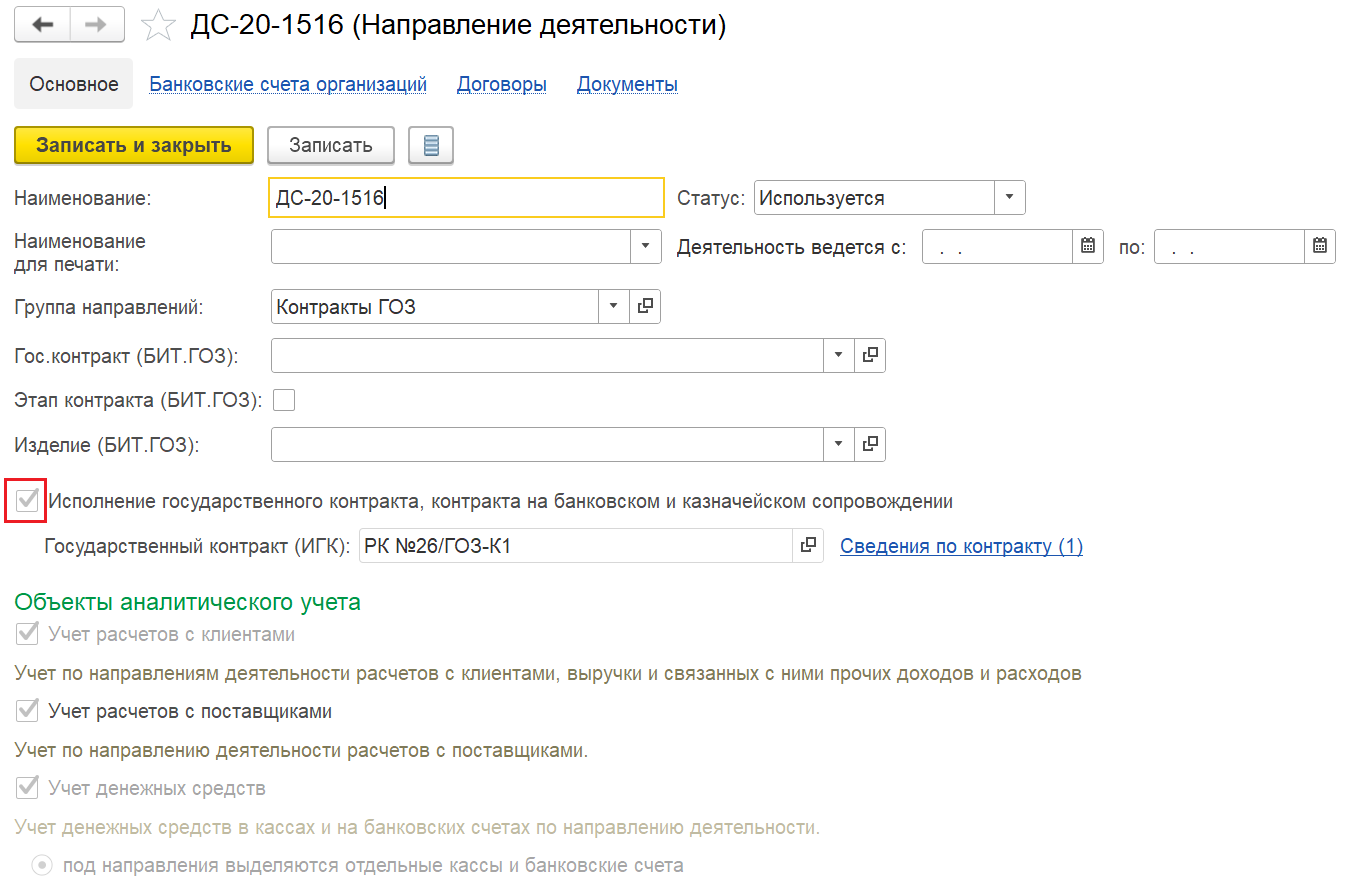This screenshot has width=1360, height=883.
Task: Open the РК №26/ГОЗ-К1 contract card icon
Action: (x=808, y=546)
